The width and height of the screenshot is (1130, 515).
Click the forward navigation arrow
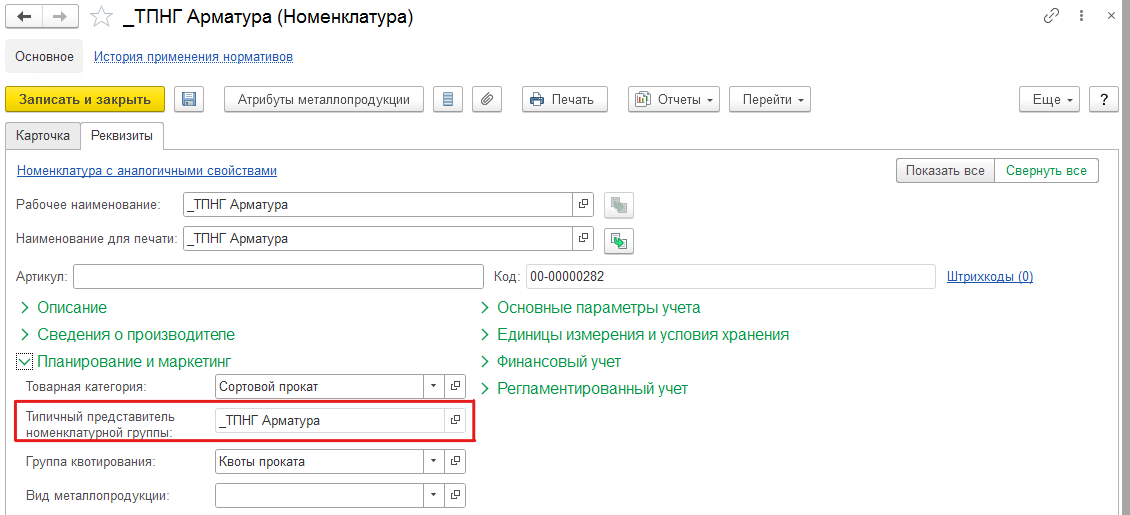tap(60, 17)
